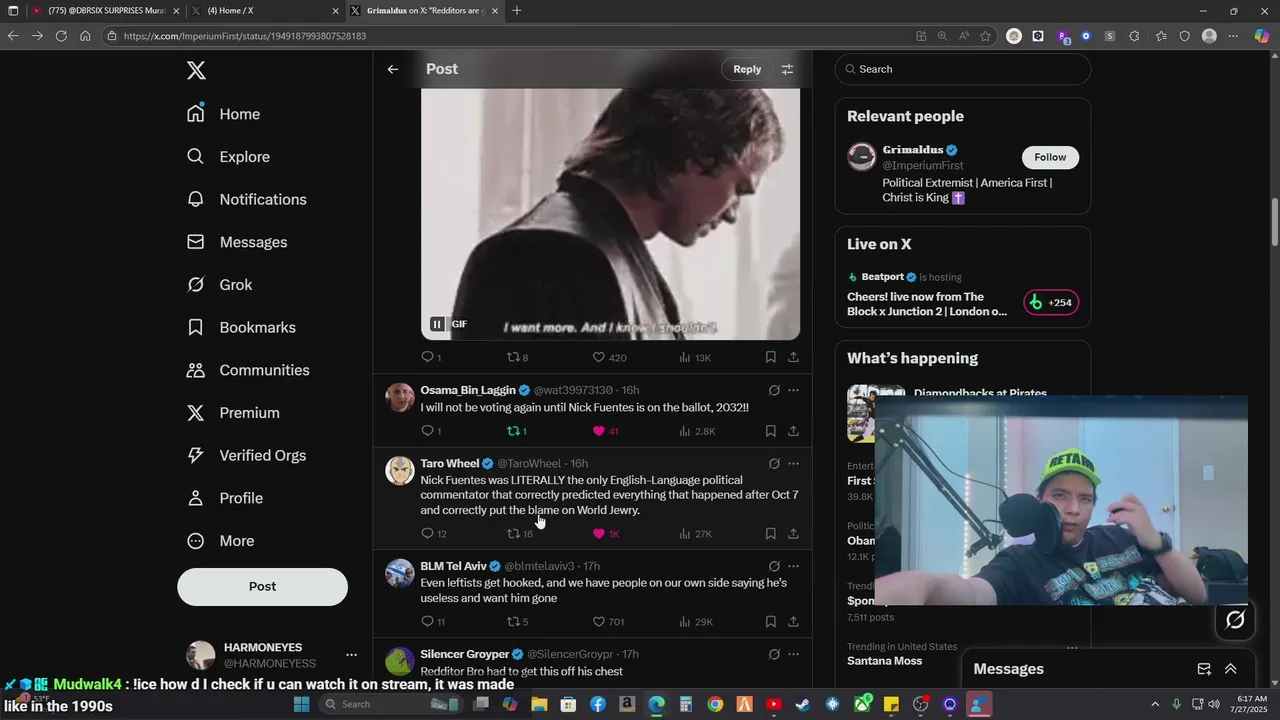Pause the playing GIF
This screenshot has width=1280, height=720.
click(437, 324)
